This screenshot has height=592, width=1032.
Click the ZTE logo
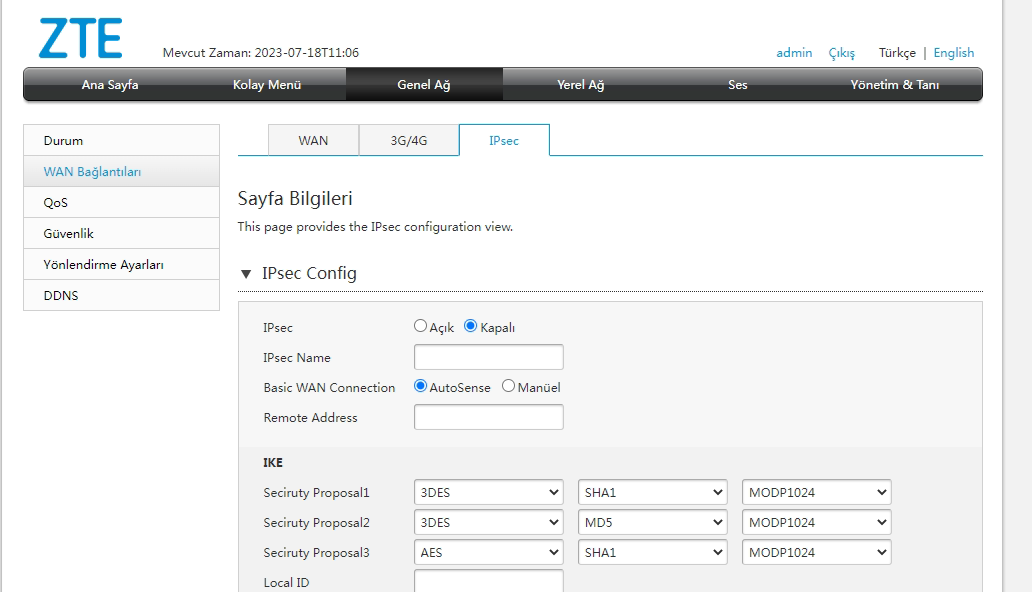[79, 37]
